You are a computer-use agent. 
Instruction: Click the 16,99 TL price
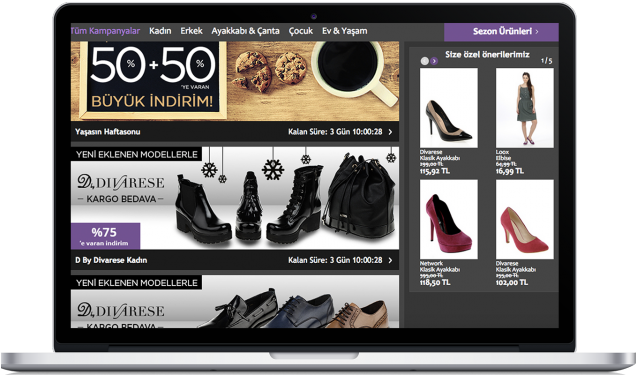(x=510, y=171)
